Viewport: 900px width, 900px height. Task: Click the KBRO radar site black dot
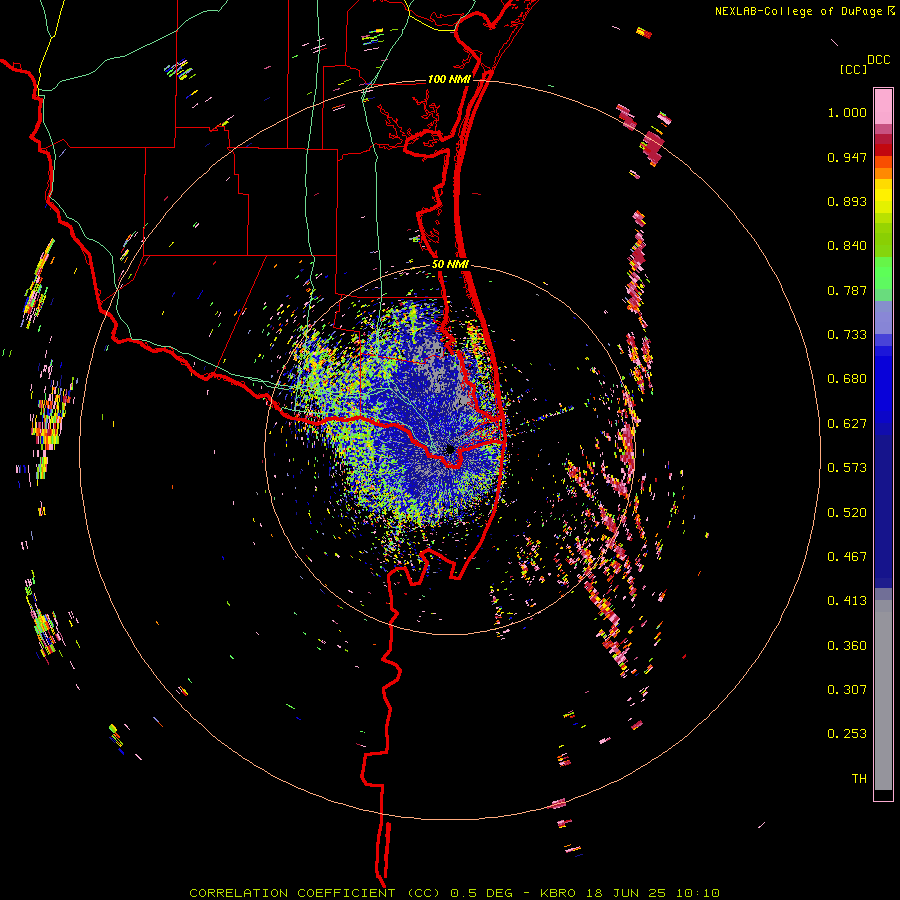(450, 449)
